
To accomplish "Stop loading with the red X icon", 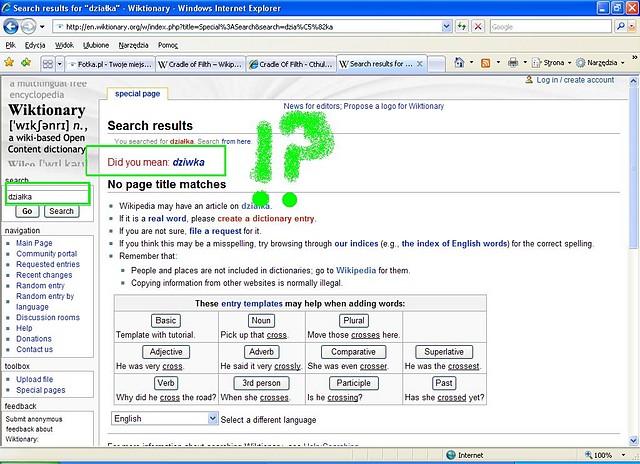I will coord(478,27).
